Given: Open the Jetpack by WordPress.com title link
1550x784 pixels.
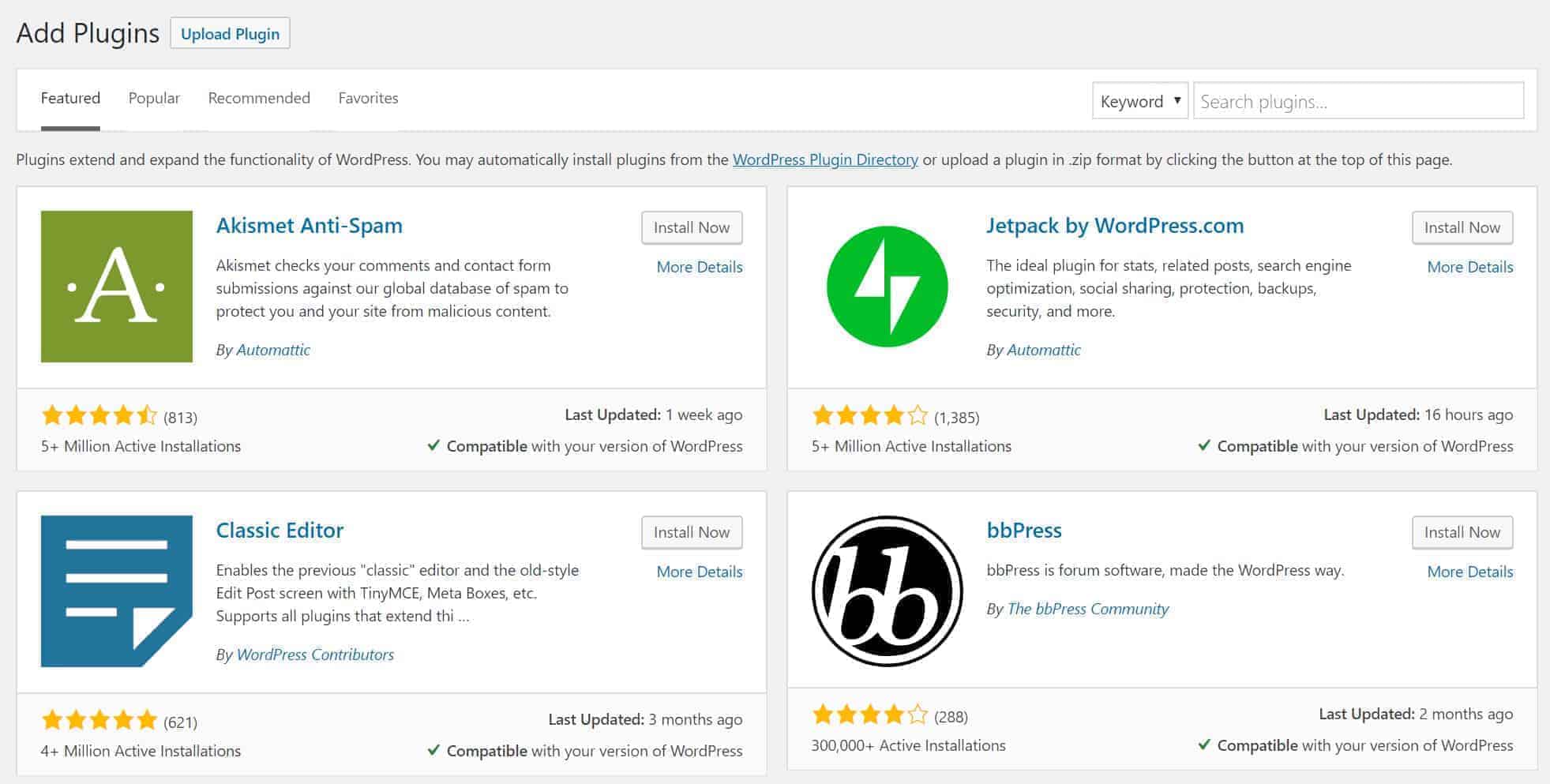Looking at the screenshot, I should pos(1115,226).
